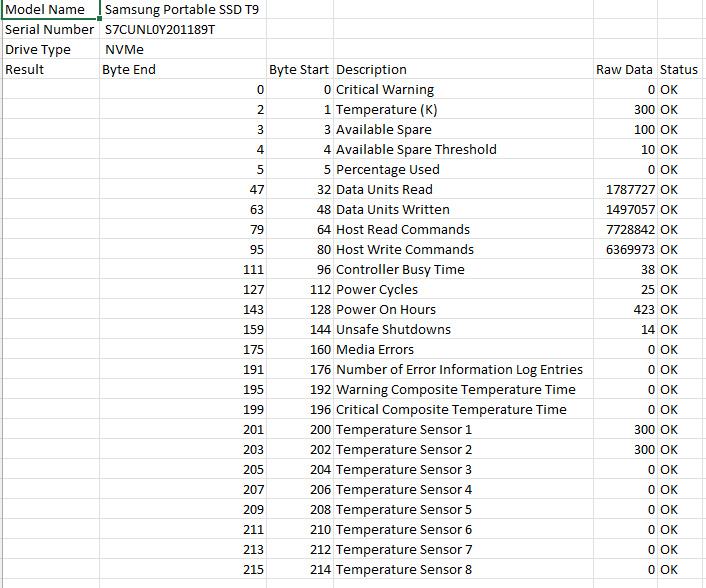Click OK status in Temperature Sensor 8 row
Image resolution: width=706 pixels, height=588 pixels.
tap(681, 569)
